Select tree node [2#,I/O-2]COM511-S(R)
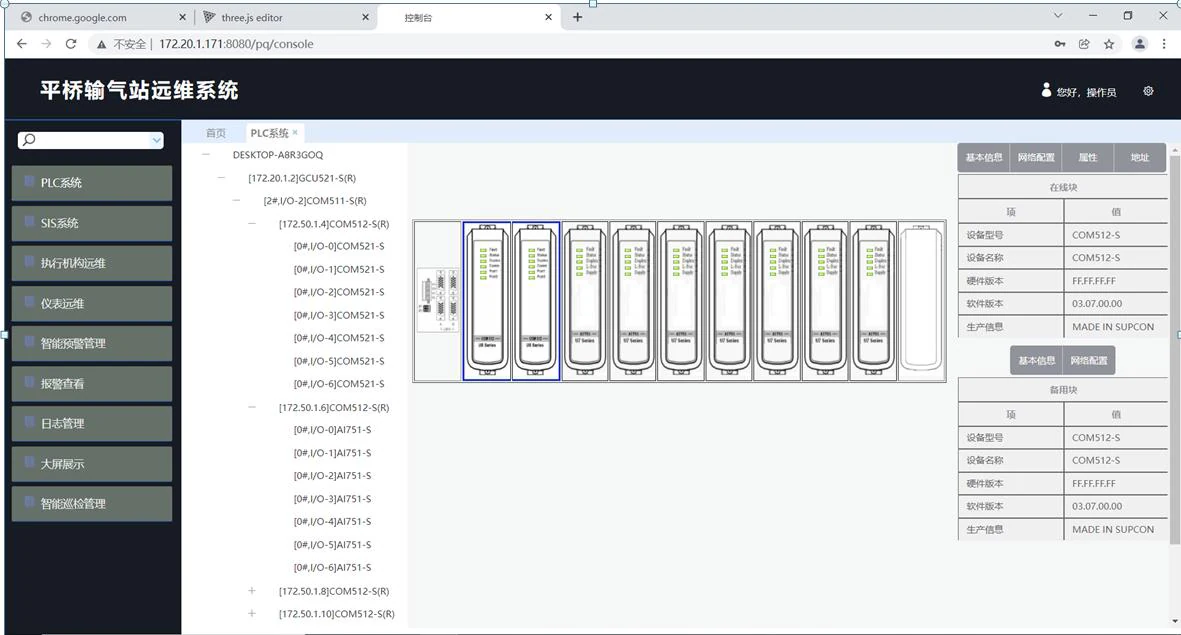 pos(315,201)
